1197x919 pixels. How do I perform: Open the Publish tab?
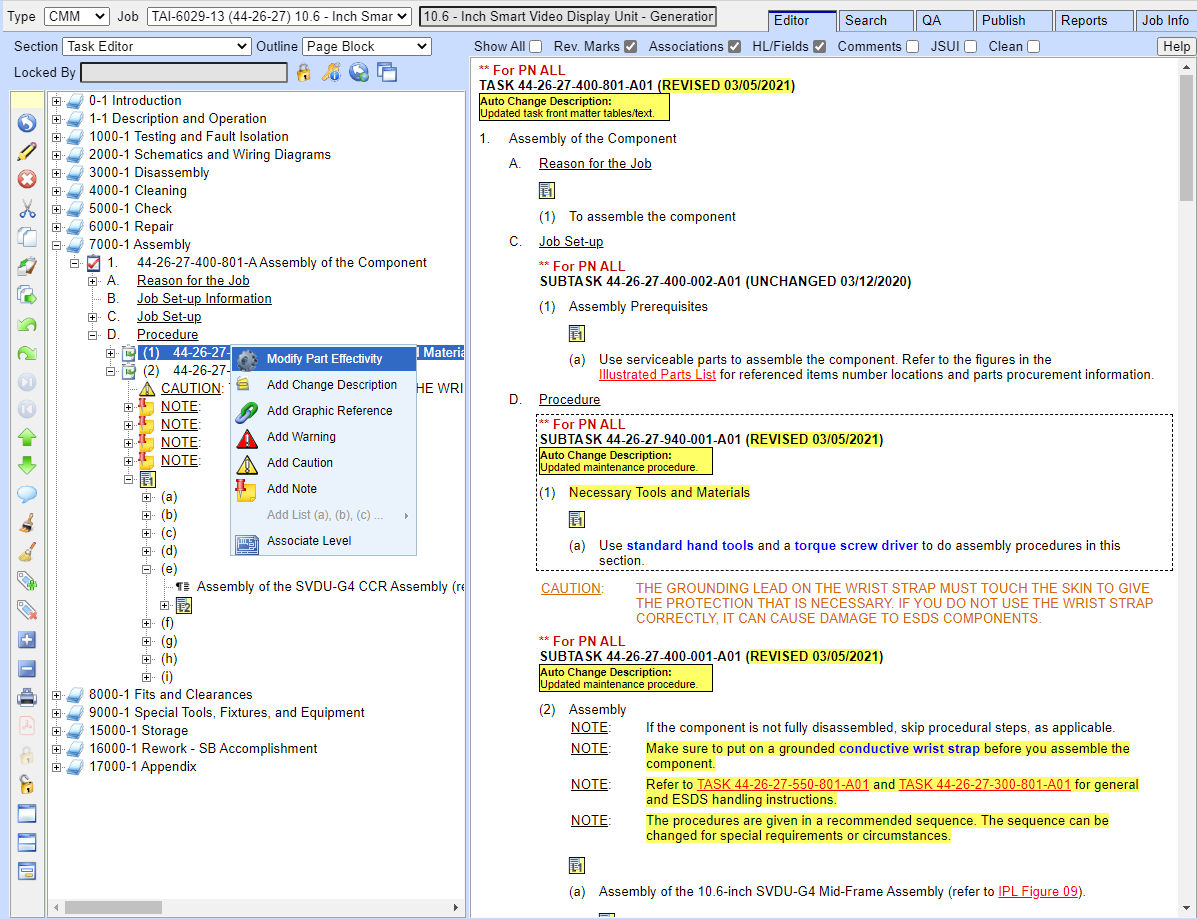[1014, 21]
